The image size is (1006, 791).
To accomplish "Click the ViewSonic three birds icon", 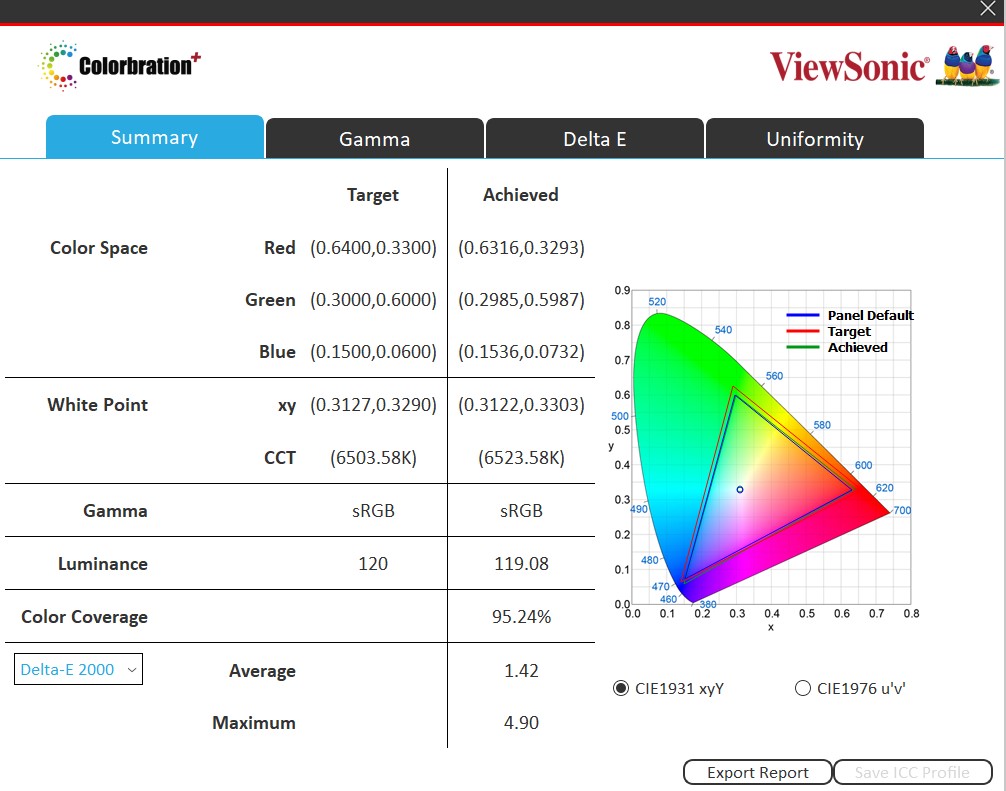I will 967,67.
